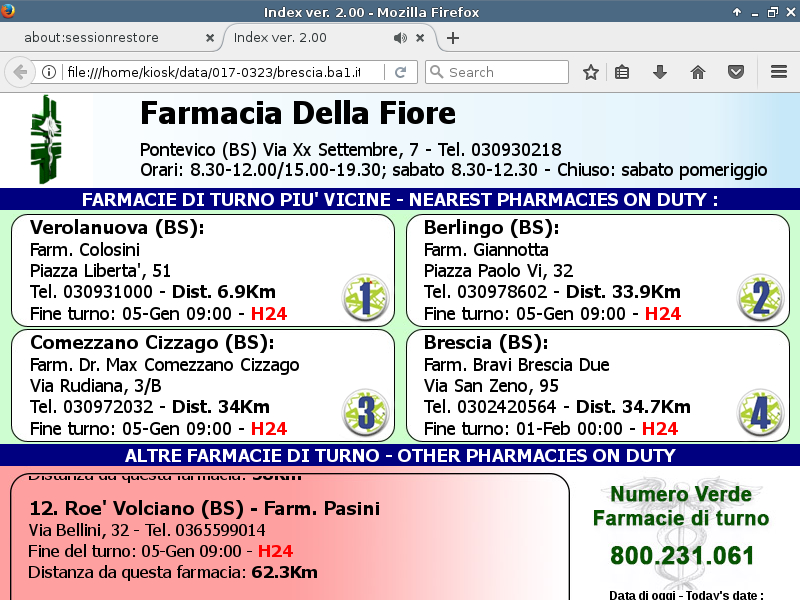The width and height of the screenshot is (800, 600).
Task: Click the Pocket save icon
Action: click(735, 72)
